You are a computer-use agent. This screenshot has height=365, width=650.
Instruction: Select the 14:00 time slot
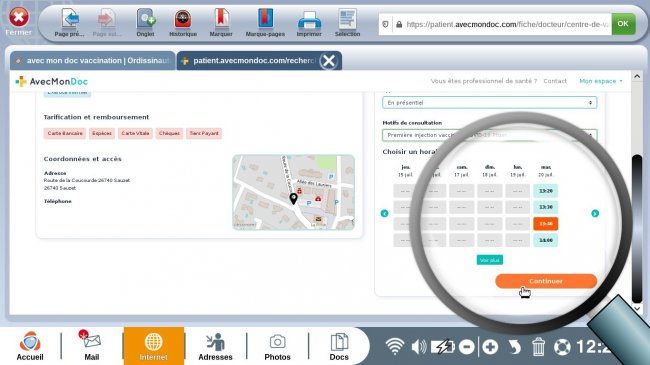point(546,240)
